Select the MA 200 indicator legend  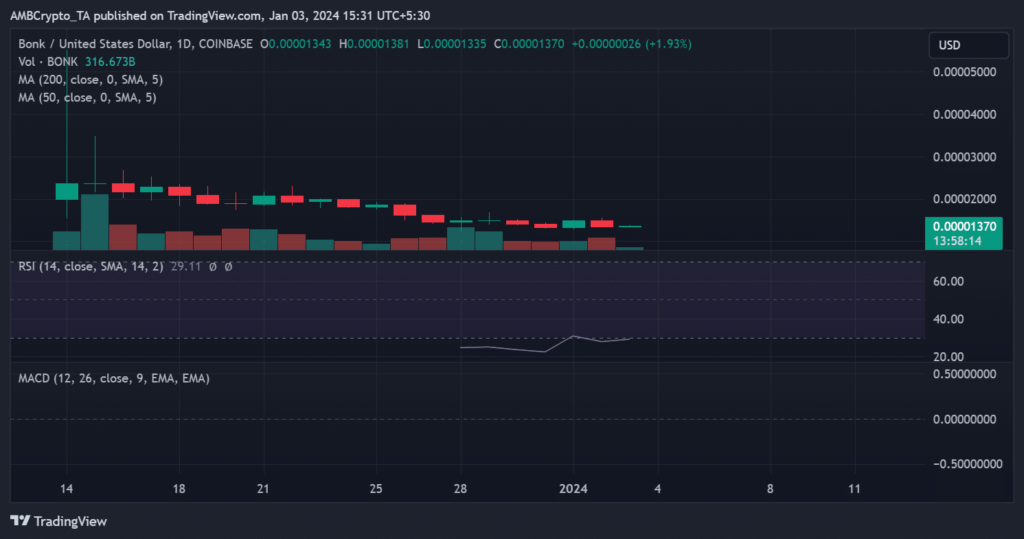click(87, 80)
